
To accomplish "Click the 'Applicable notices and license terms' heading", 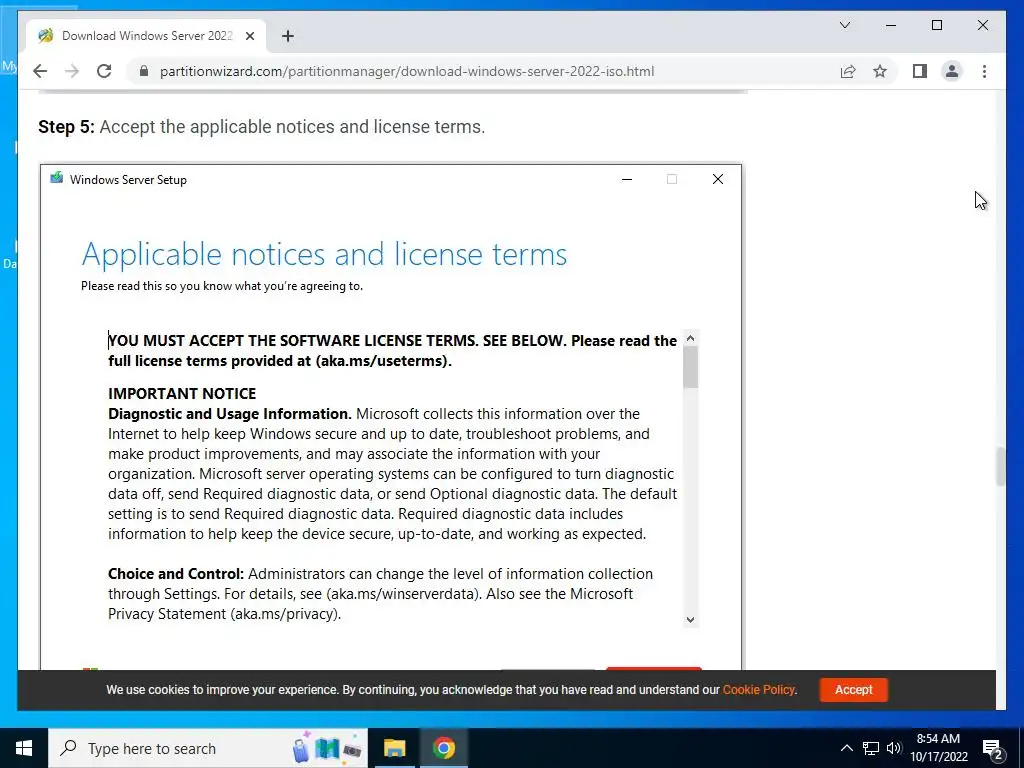I will (x=324, y=254).
